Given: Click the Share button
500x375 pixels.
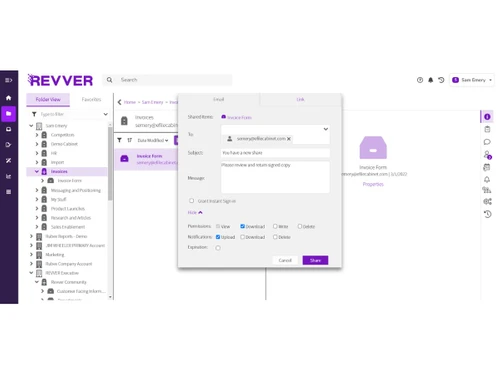Looking at the screenshot, I should [x=315, y=260].
